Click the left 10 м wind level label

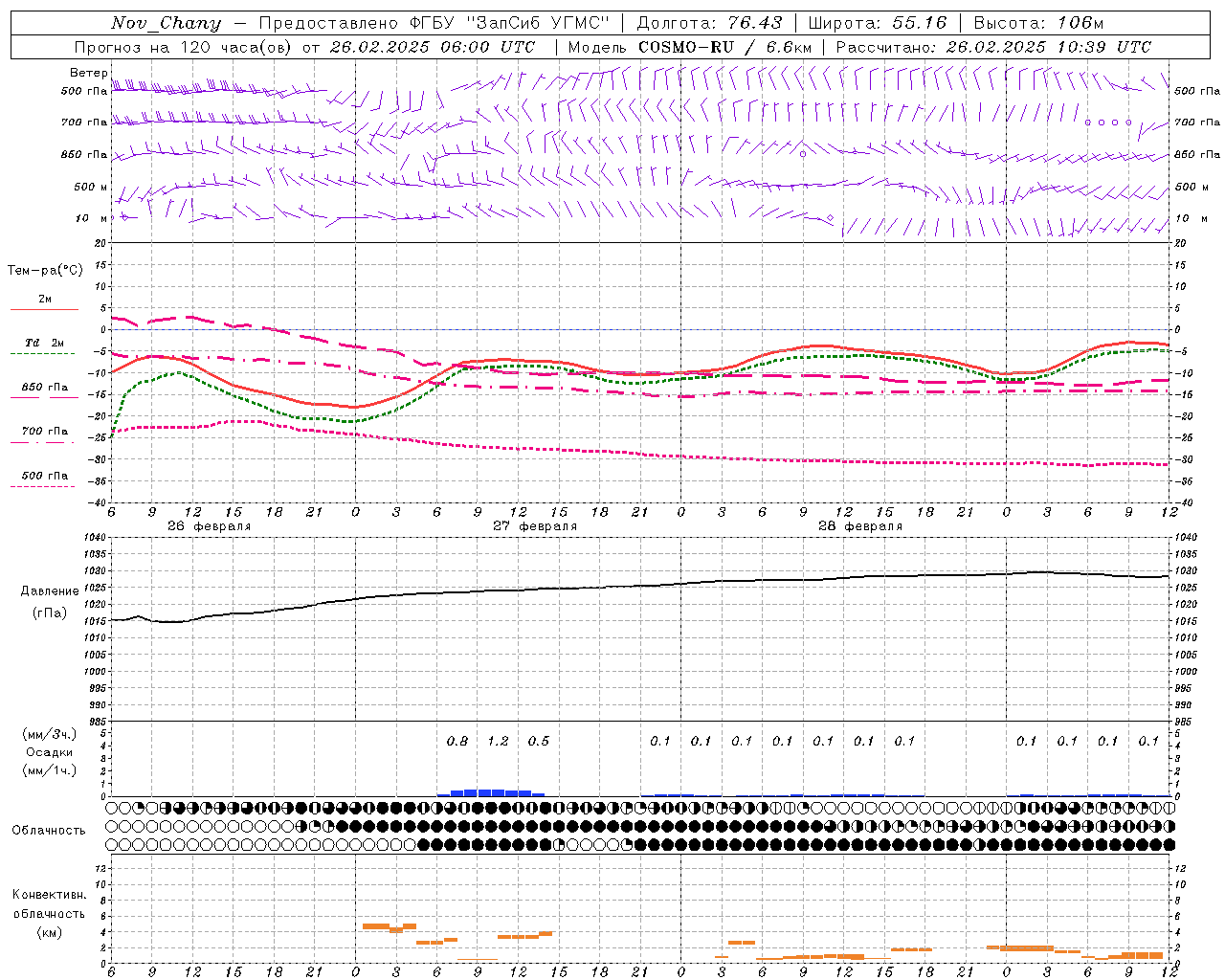(91, 218)
